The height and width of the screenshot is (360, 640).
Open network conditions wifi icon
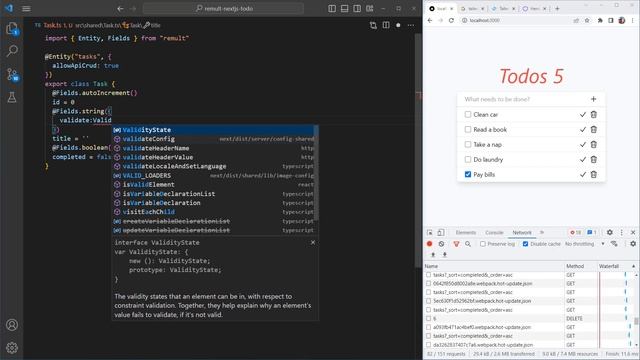click(614, 244)
